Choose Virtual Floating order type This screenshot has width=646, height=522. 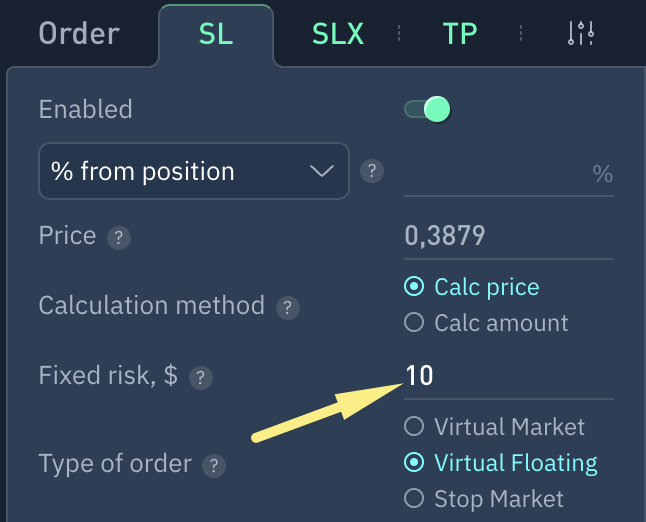tap(413, 463)
